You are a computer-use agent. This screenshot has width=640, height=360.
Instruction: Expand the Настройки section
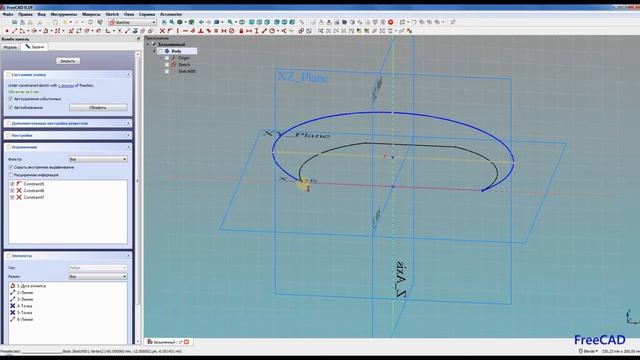tap(128, 135)
